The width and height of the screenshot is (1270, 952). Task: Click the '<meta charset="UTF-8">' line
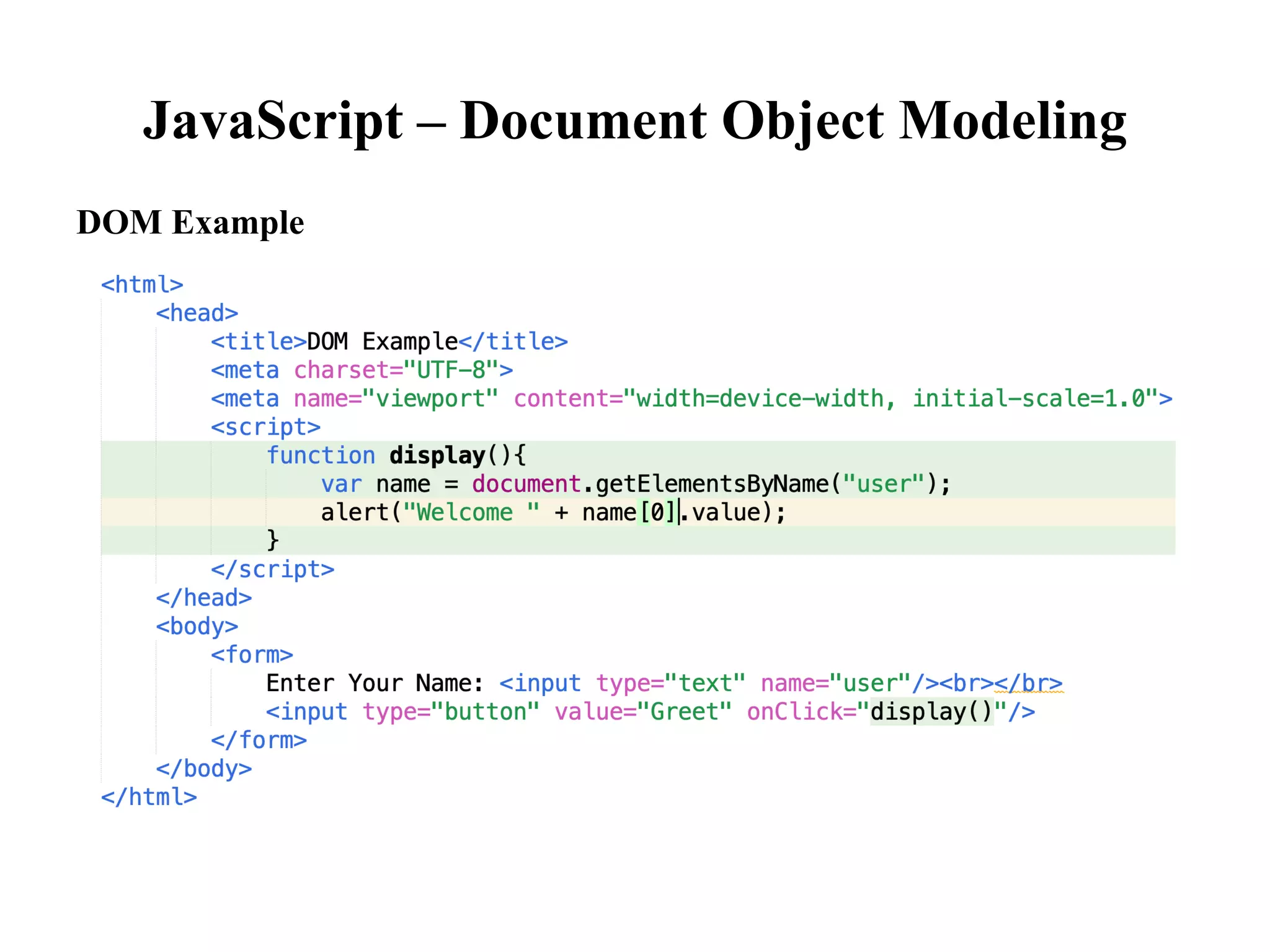[362, 370]
